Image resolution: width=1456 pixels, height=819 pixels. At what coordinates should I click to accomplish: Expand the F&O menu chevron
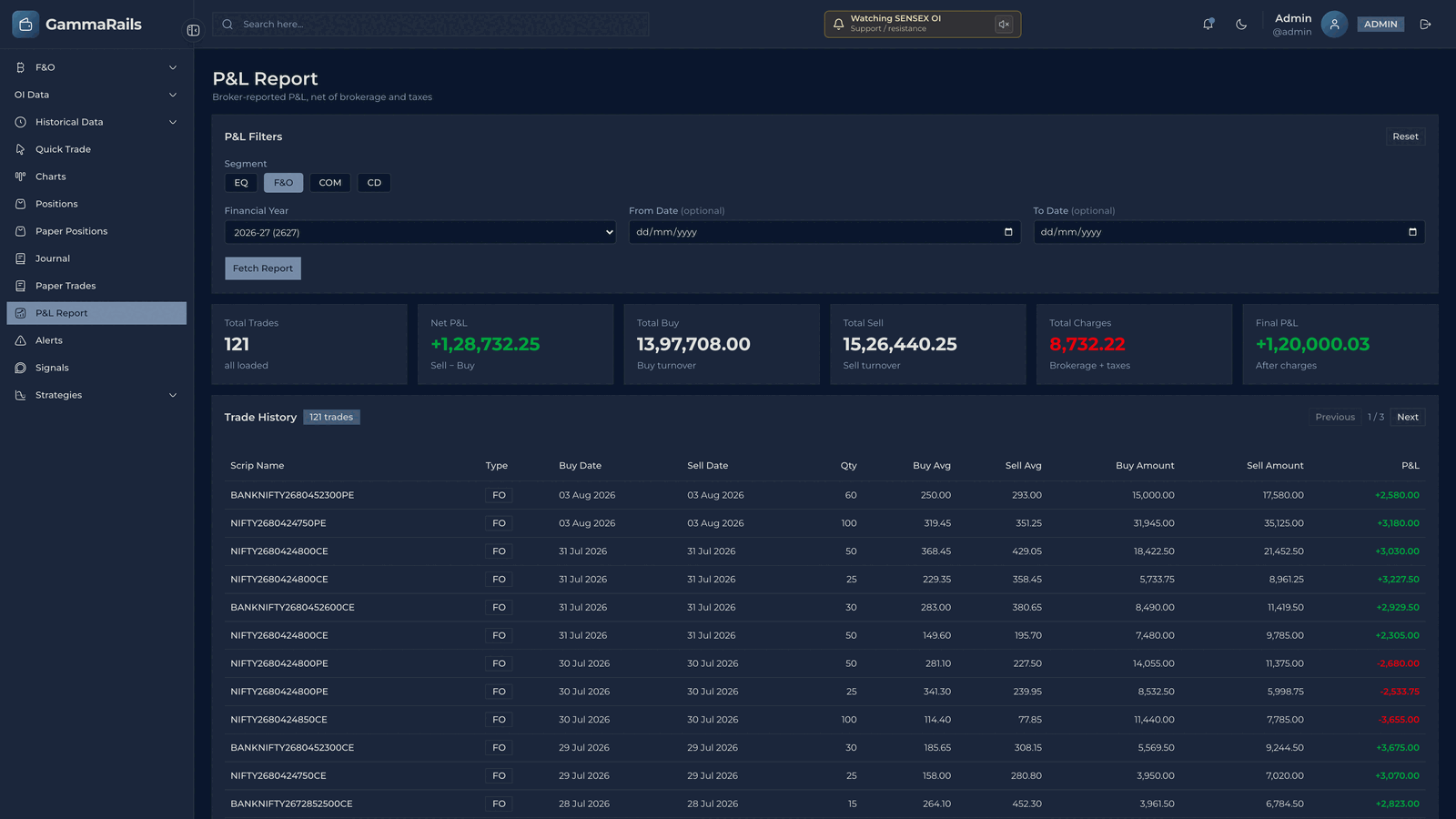point(173,67)
